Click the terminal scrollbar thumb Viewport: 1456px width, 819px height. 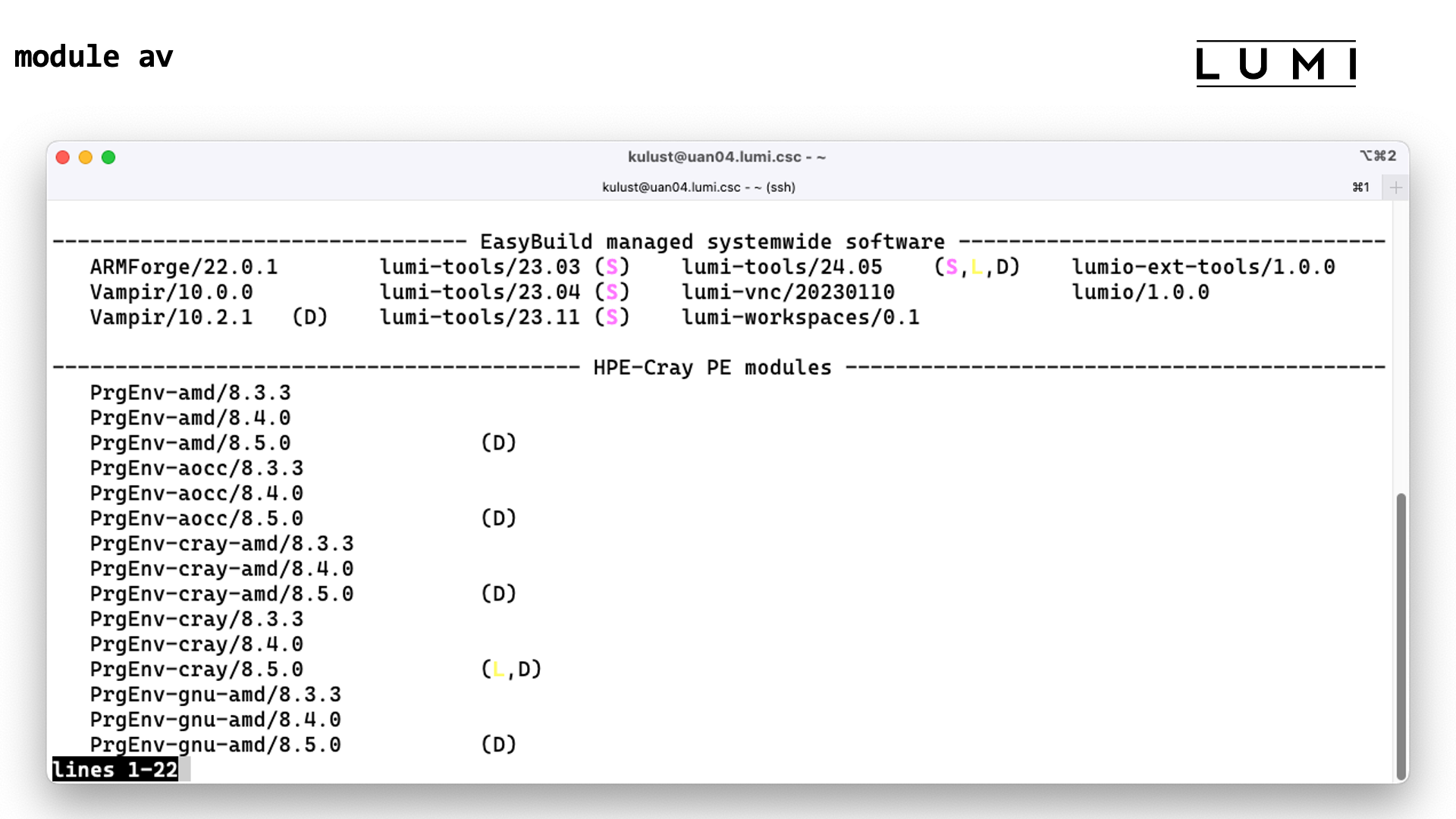[x=1401, y=635]
